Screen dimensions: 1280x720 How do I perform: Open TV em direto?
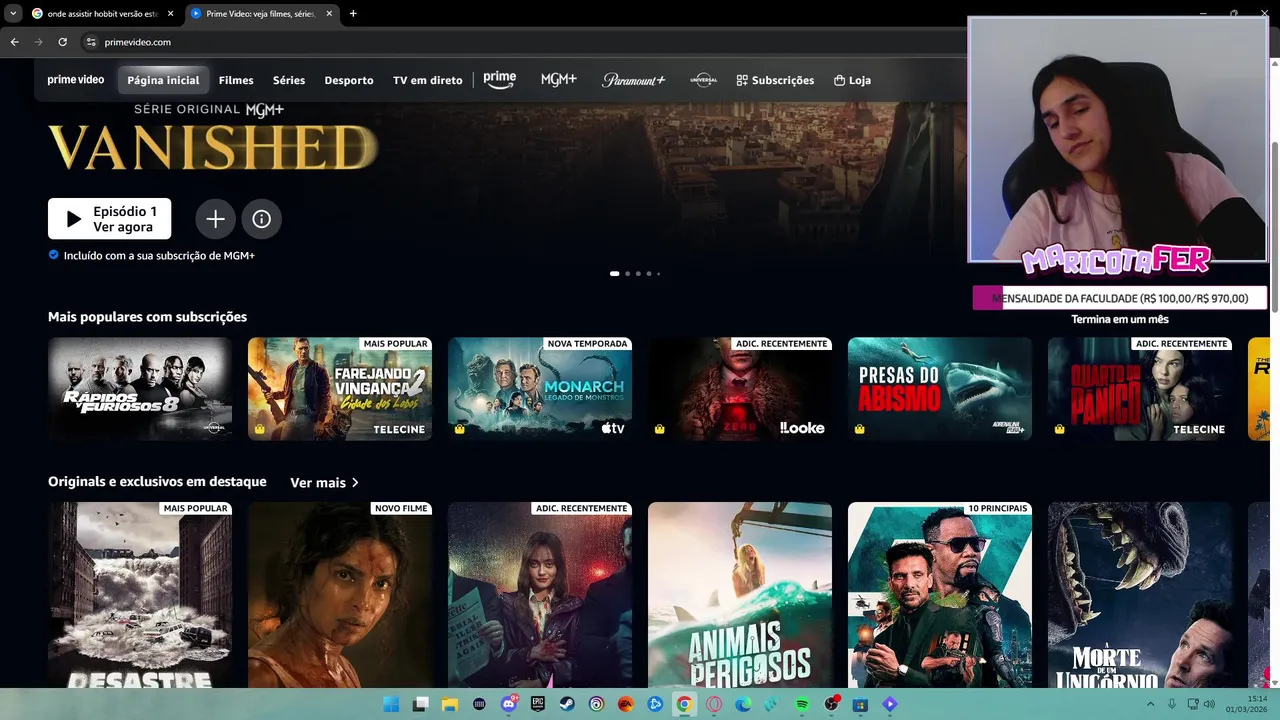pyautogui.click(x=427, y=80)
